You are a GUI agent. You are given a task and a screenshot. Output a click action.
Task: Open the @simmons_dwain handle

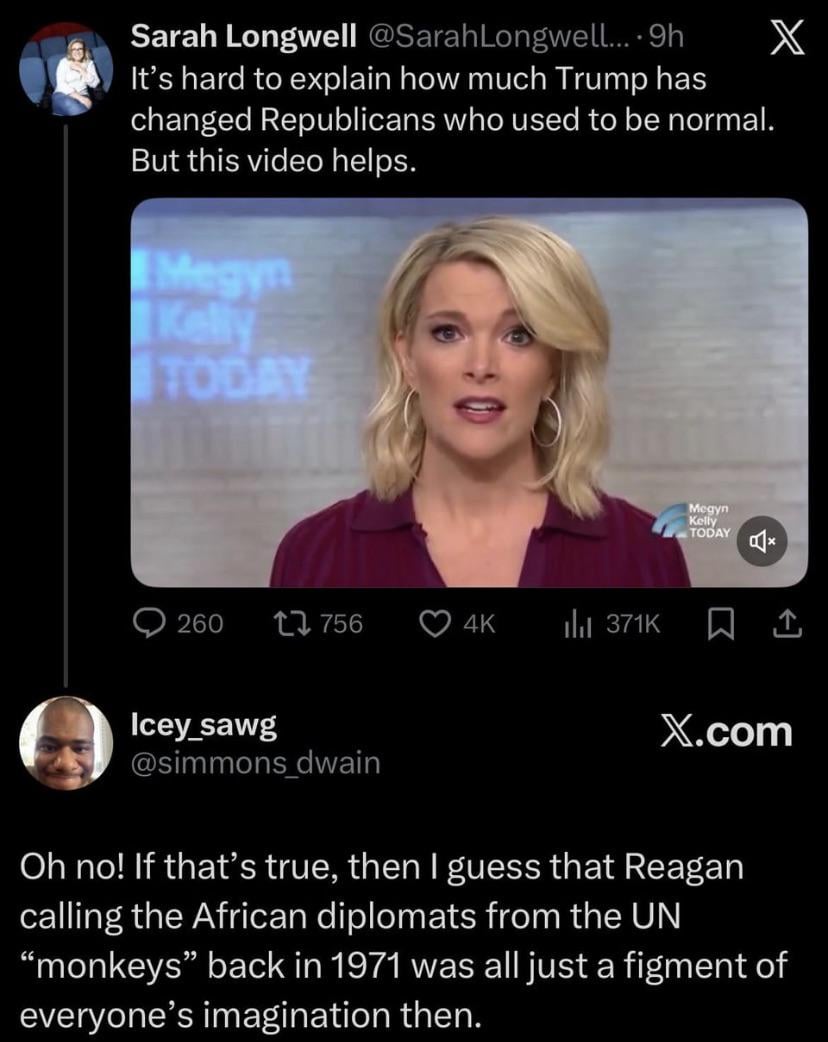pyautogui.click(x=256, y=763)
